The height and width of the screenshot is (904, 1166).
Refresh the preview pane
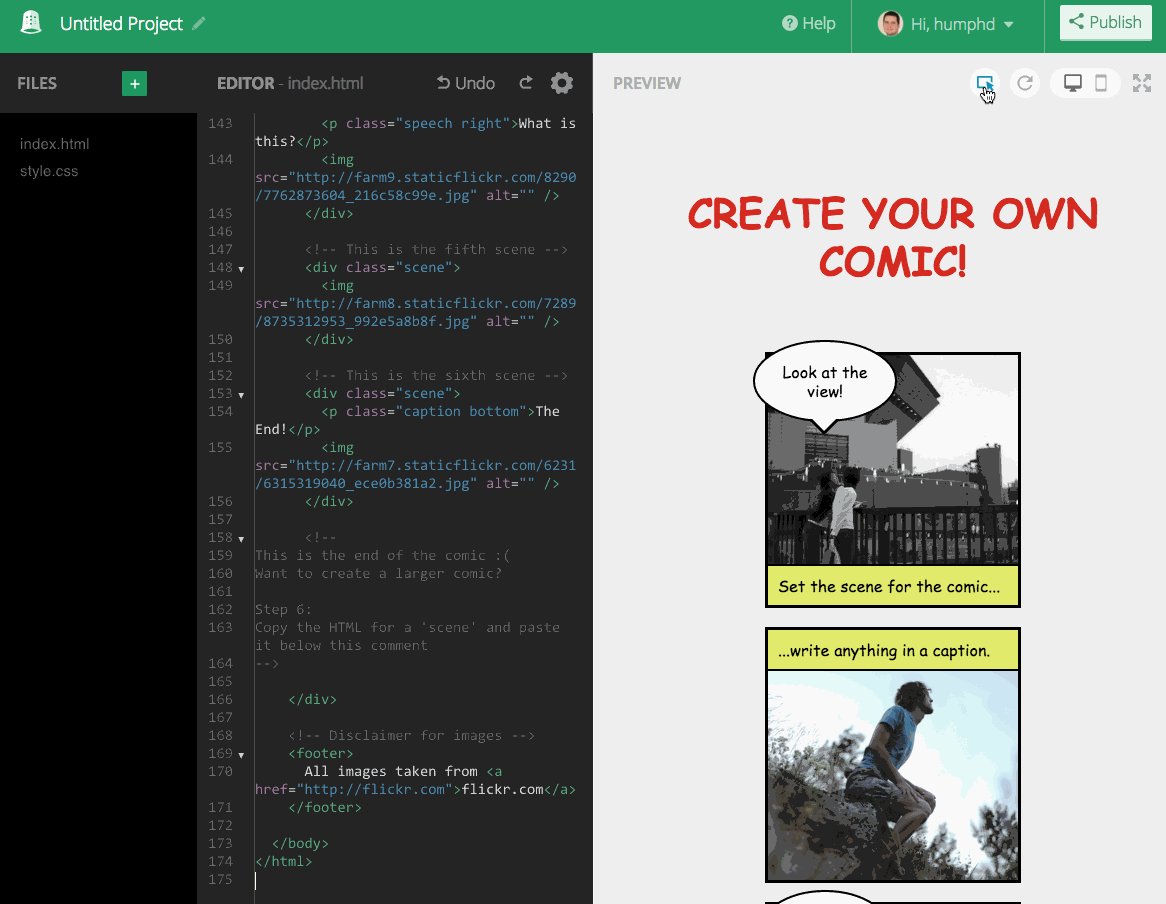click(x=1024, y=84)
